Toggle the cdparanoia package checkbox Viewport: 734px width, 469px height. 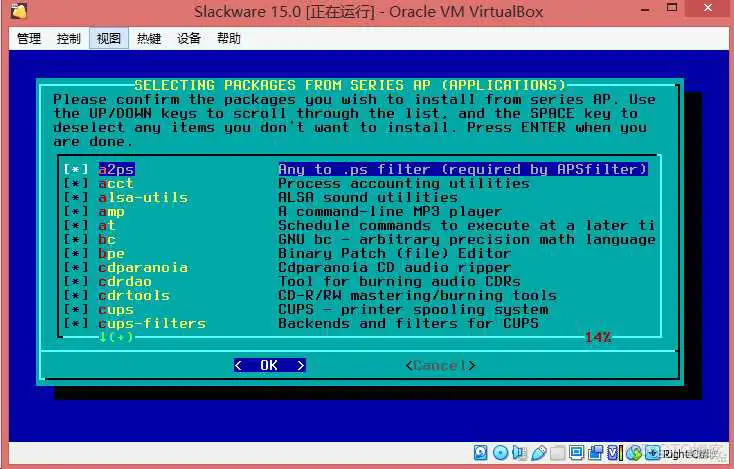coord(76,267)
